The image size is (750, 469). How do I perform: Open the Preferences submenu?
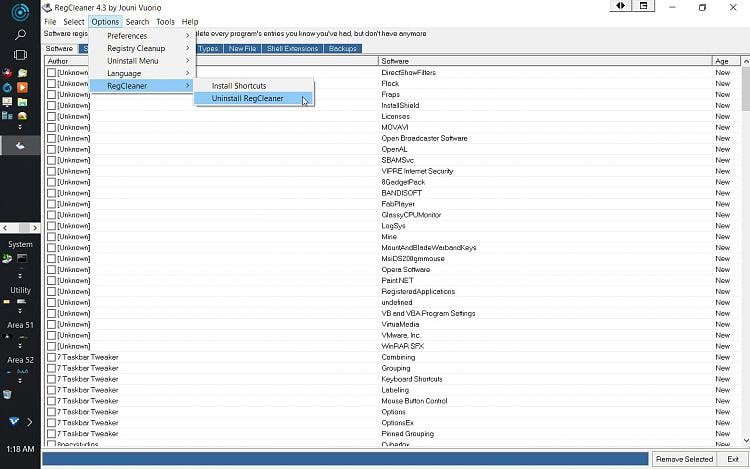tap(142, 36)
